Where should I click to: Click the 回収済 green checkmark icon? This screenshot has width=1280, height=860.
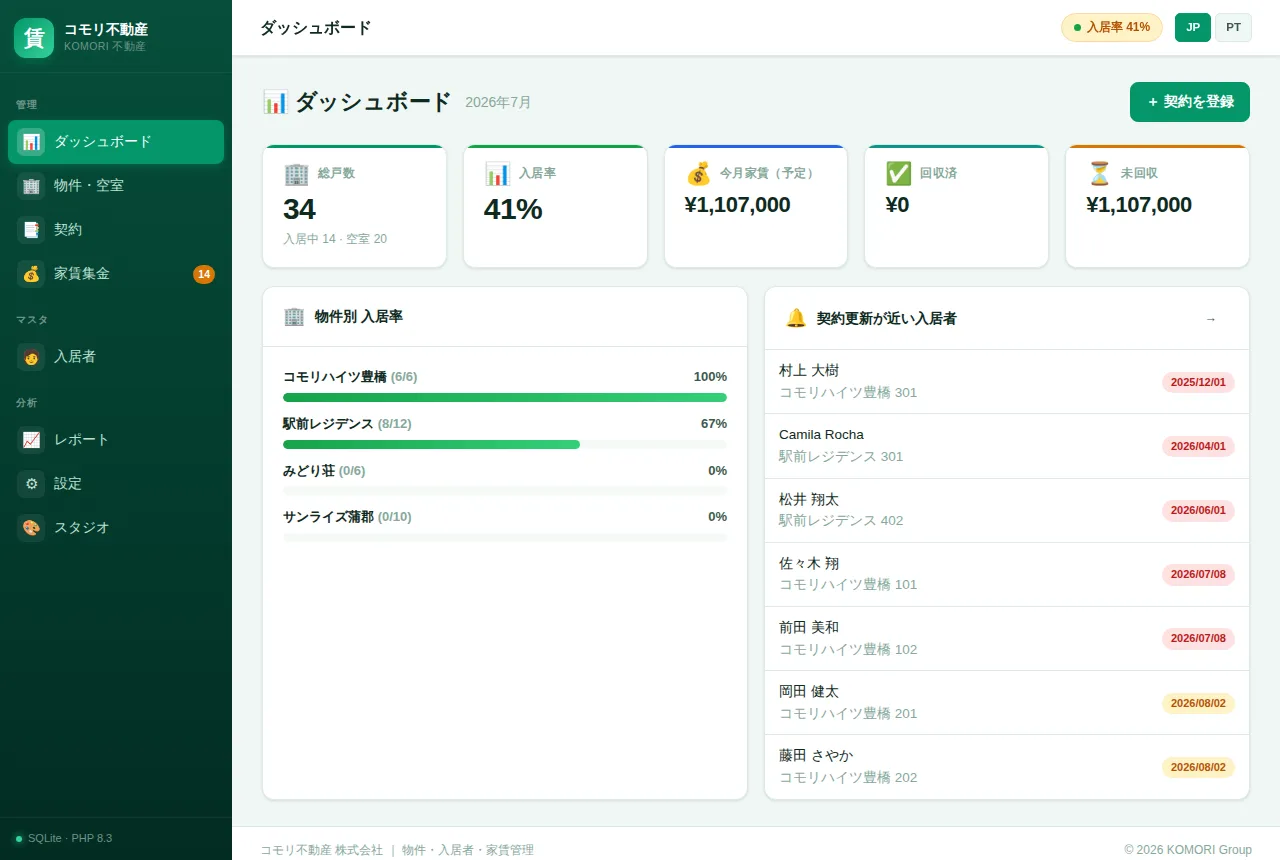[898, 174]
